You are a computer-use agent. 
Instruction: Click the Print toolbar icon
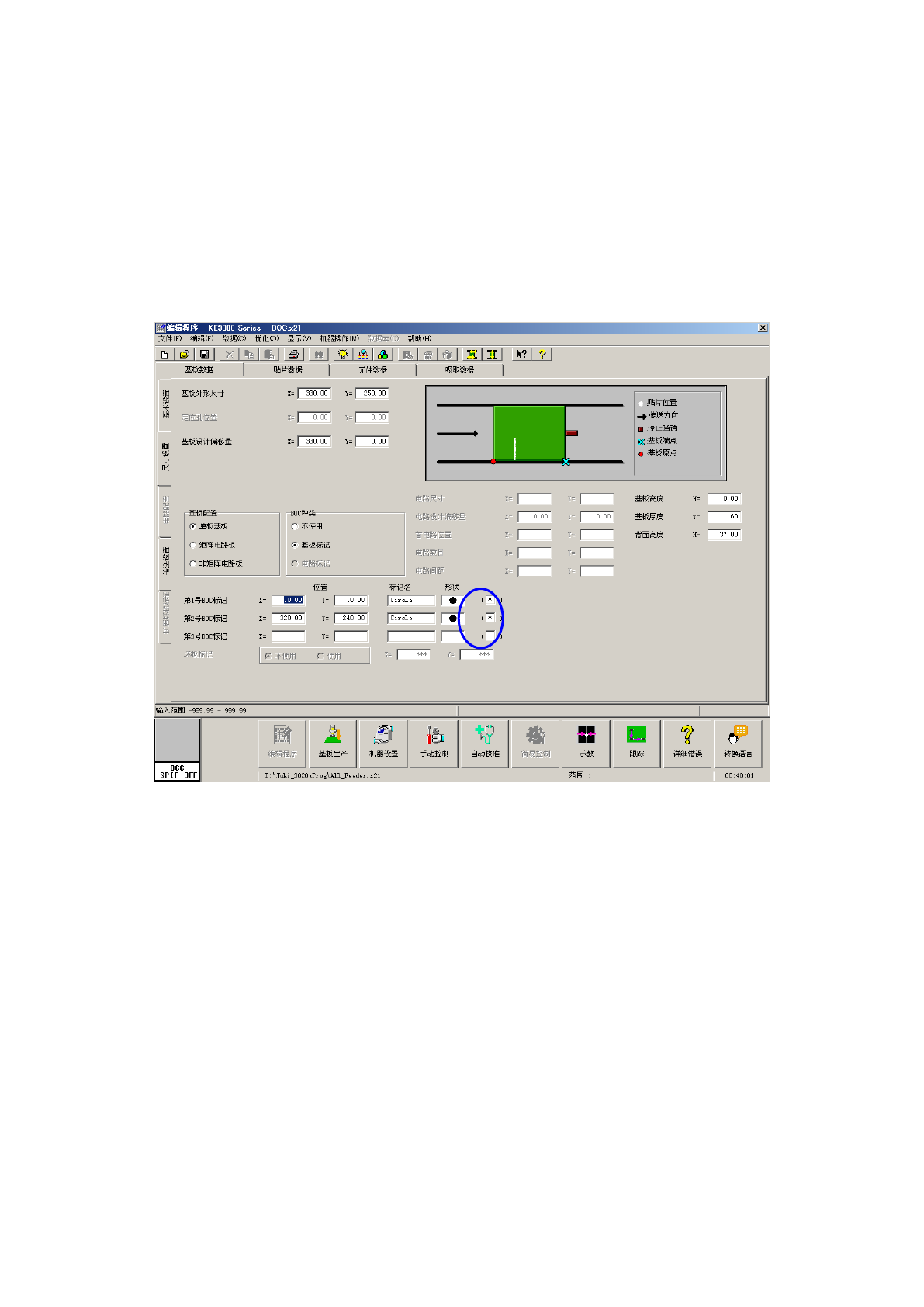[293, 354]
